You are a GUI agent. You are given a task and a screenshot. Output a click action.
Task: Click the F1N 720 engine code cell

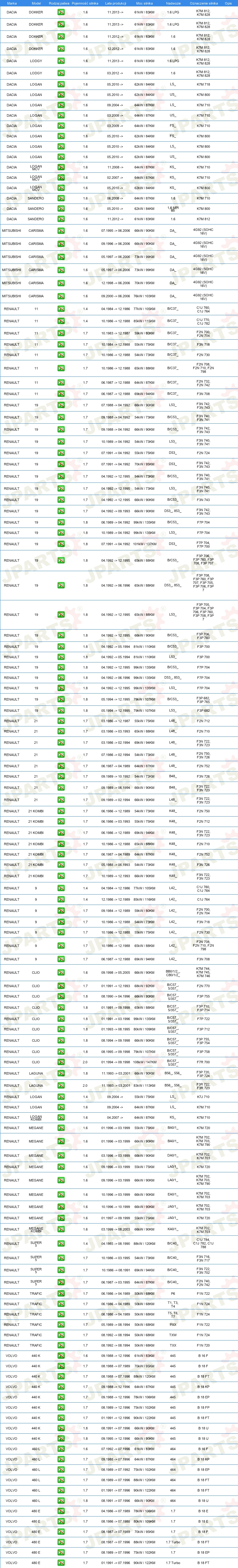[203, 1345]
